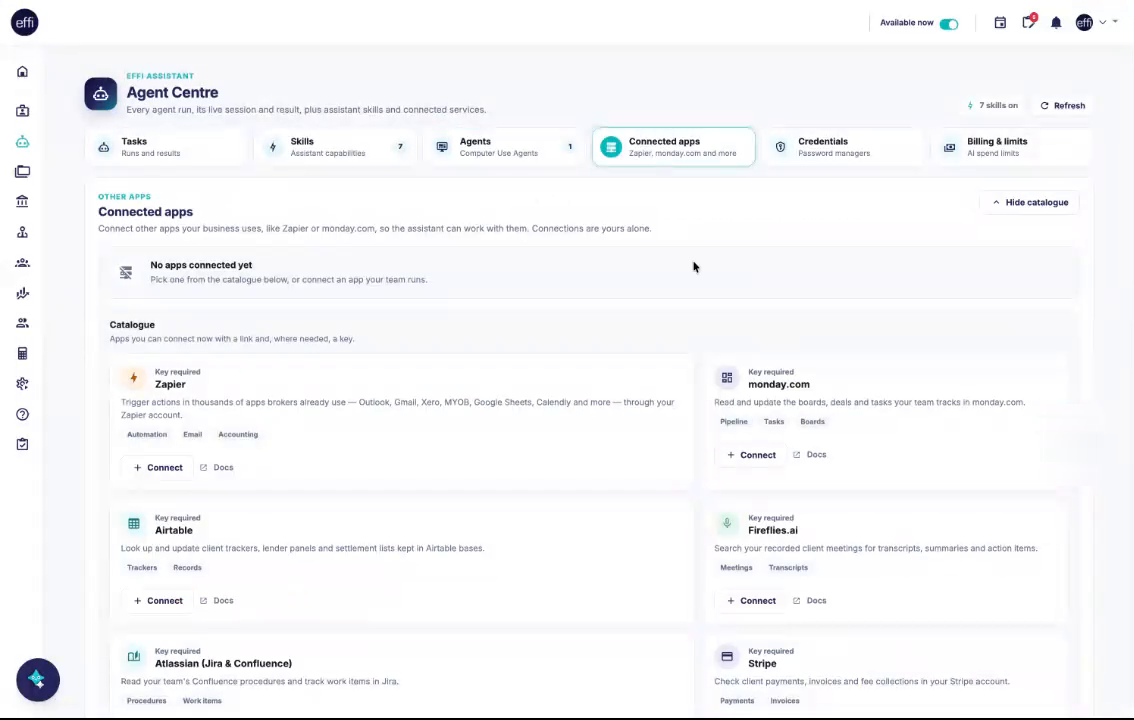Click the Agent Centre robot icon

(x=101, y=94)
